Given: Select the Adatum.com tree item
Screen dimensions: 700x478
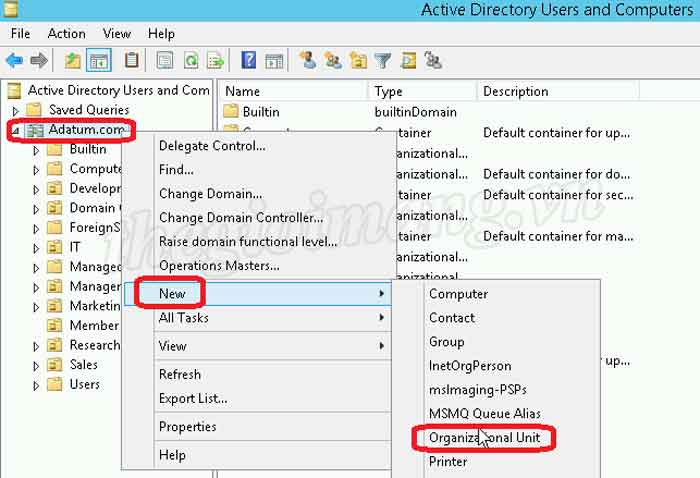Looking at the screenshot, I should [x=86, y=130].
